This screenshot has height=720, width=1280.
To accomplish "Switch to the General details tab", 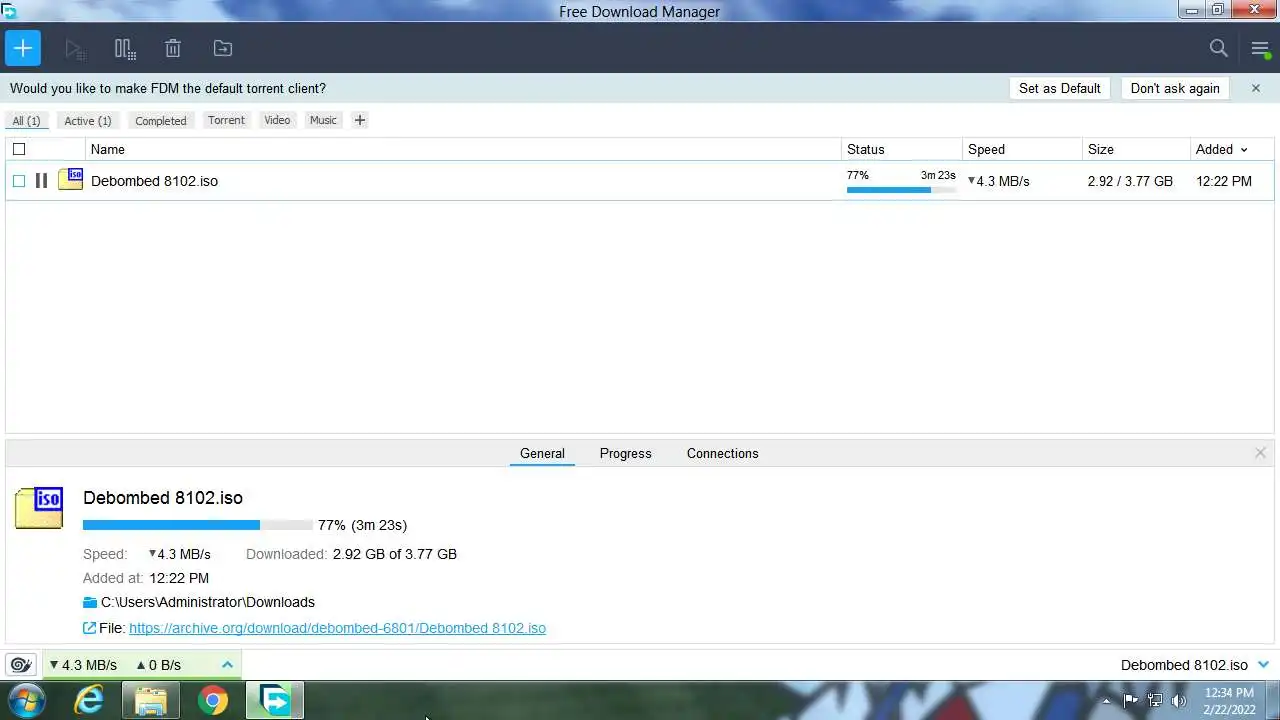I will click(542, 453).
